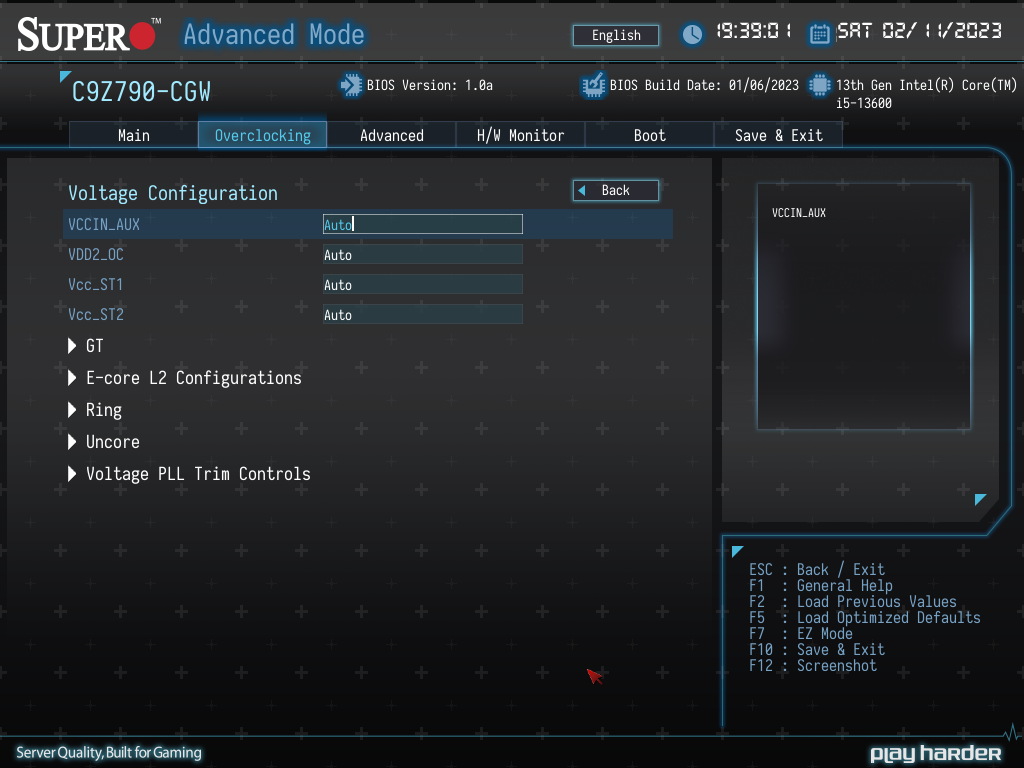The image size is (1024, 768).
Task: Click F2 : Load Previous Values hint
Action: pos(853,601)
